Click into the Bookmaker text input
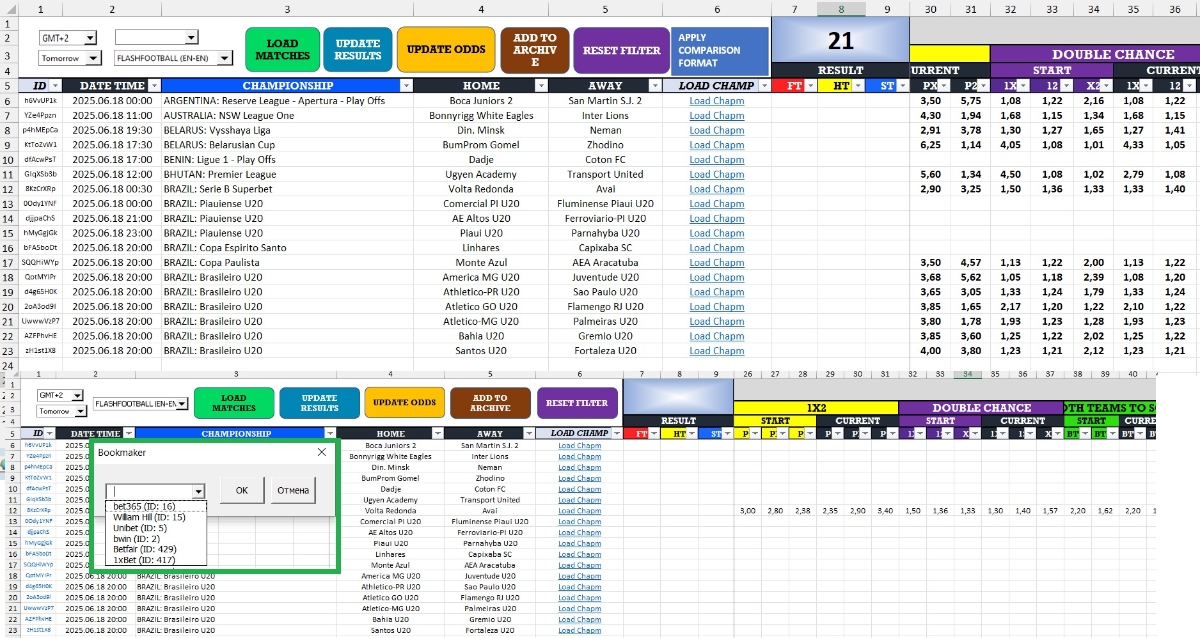 [x=150, y=491]
